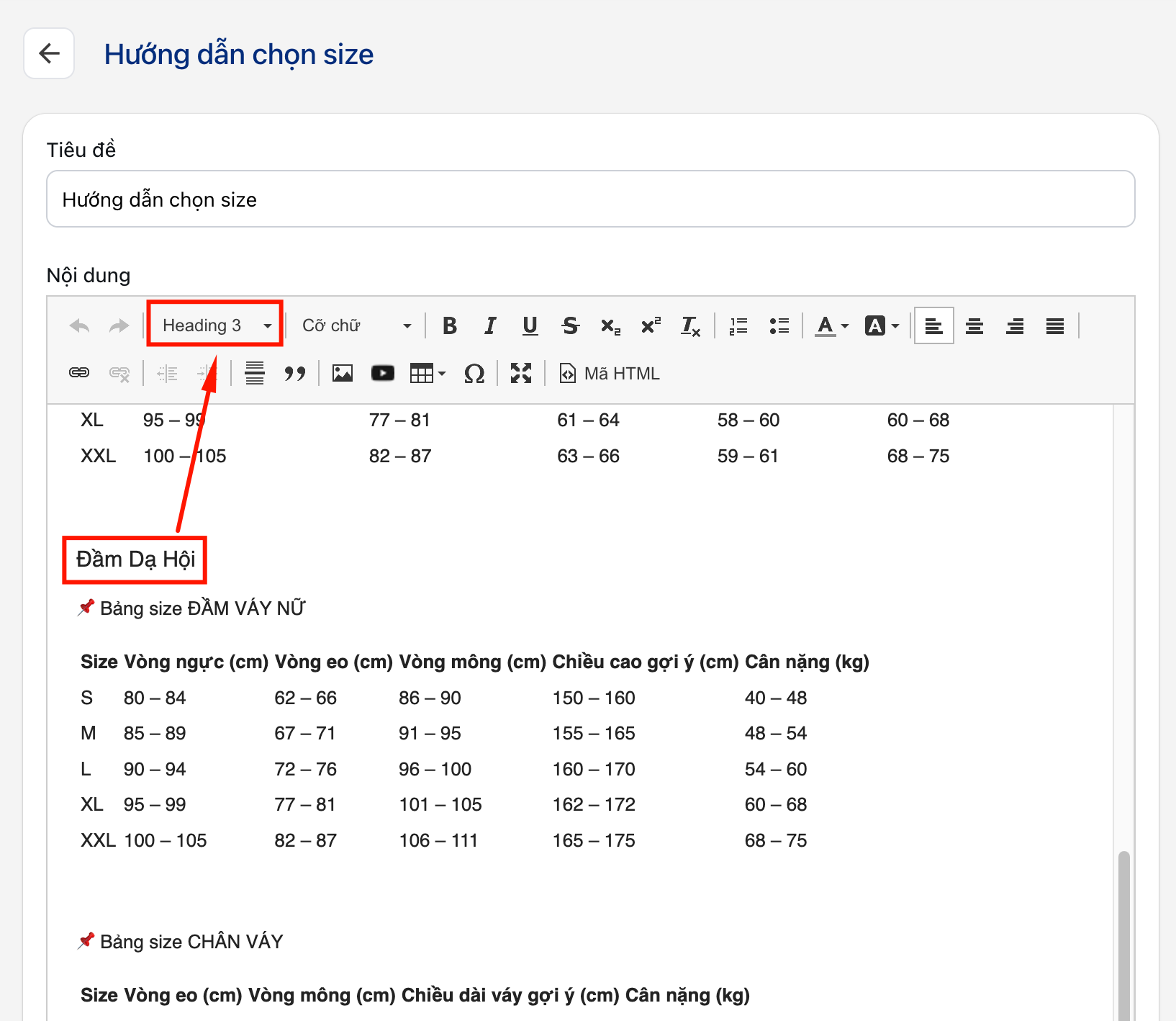
Task: Open the special characters omega icon
Action: 474,374
